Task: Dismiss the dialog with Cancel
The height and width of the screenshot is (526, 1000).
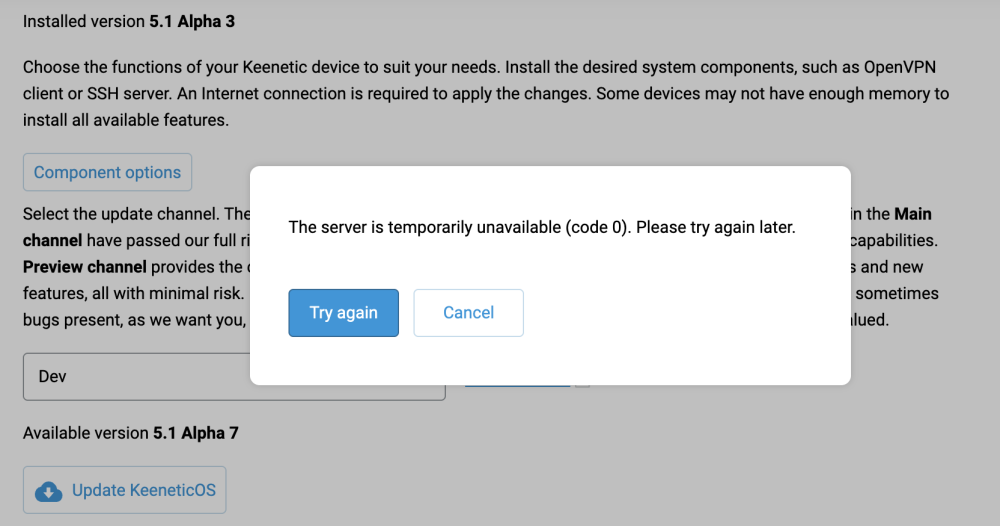Action: pos(468,313)
